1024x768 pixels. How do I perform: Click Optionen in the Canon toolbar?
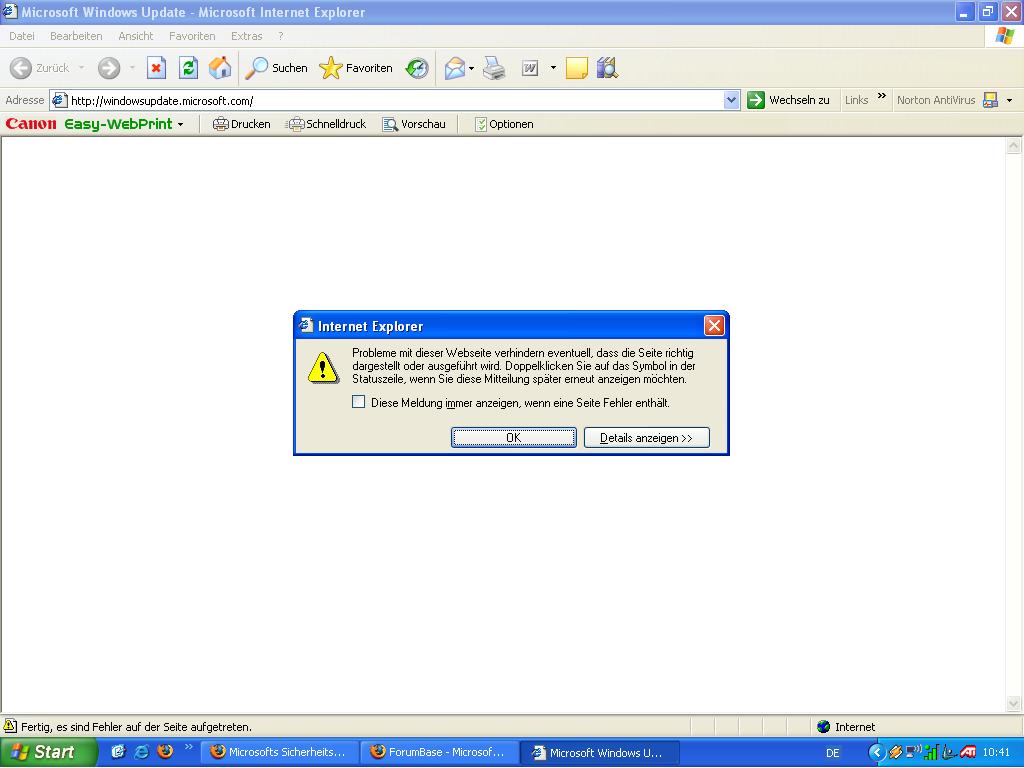tap(504, 124)
